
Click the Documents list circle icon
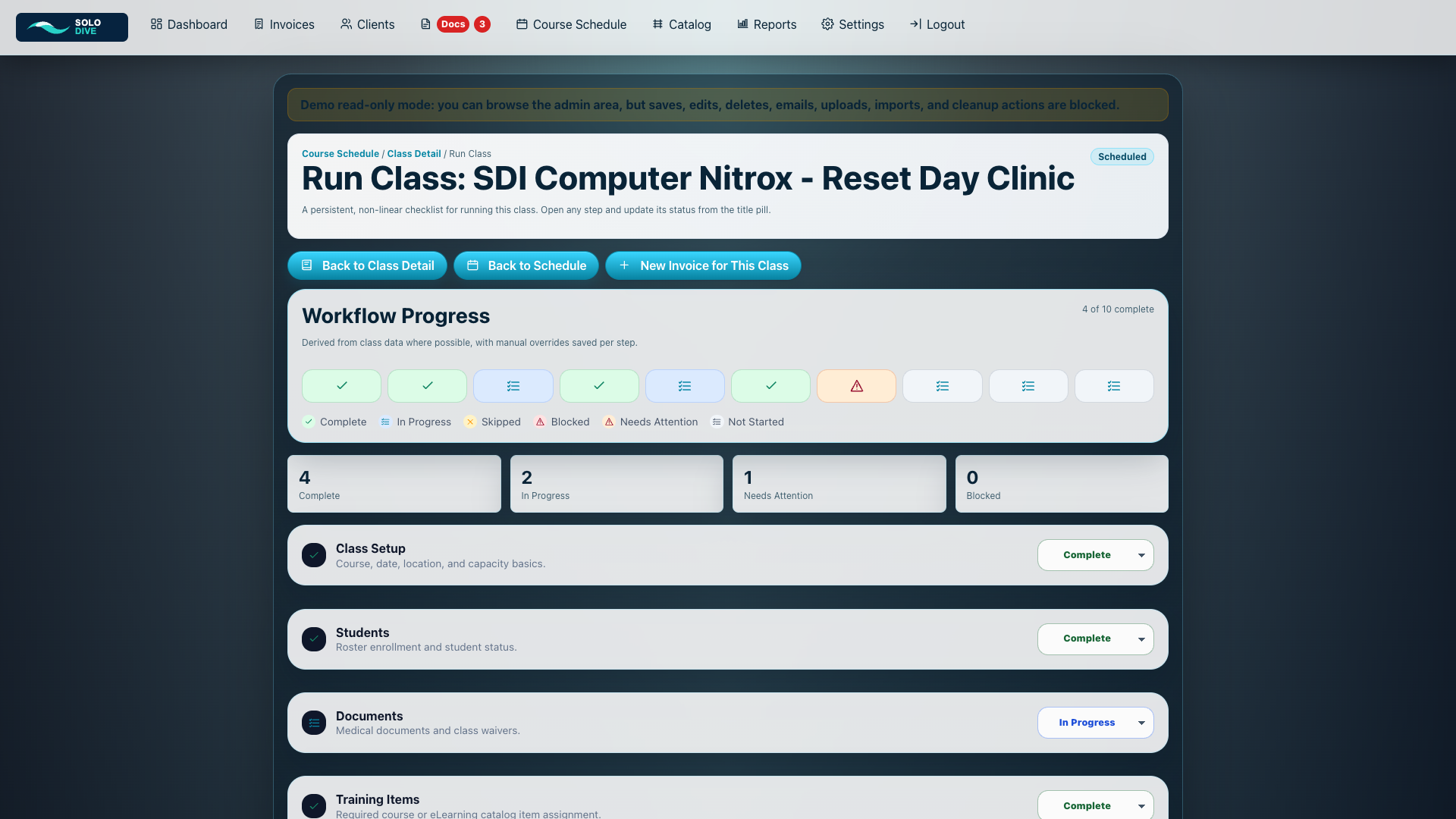coord(314,723)
